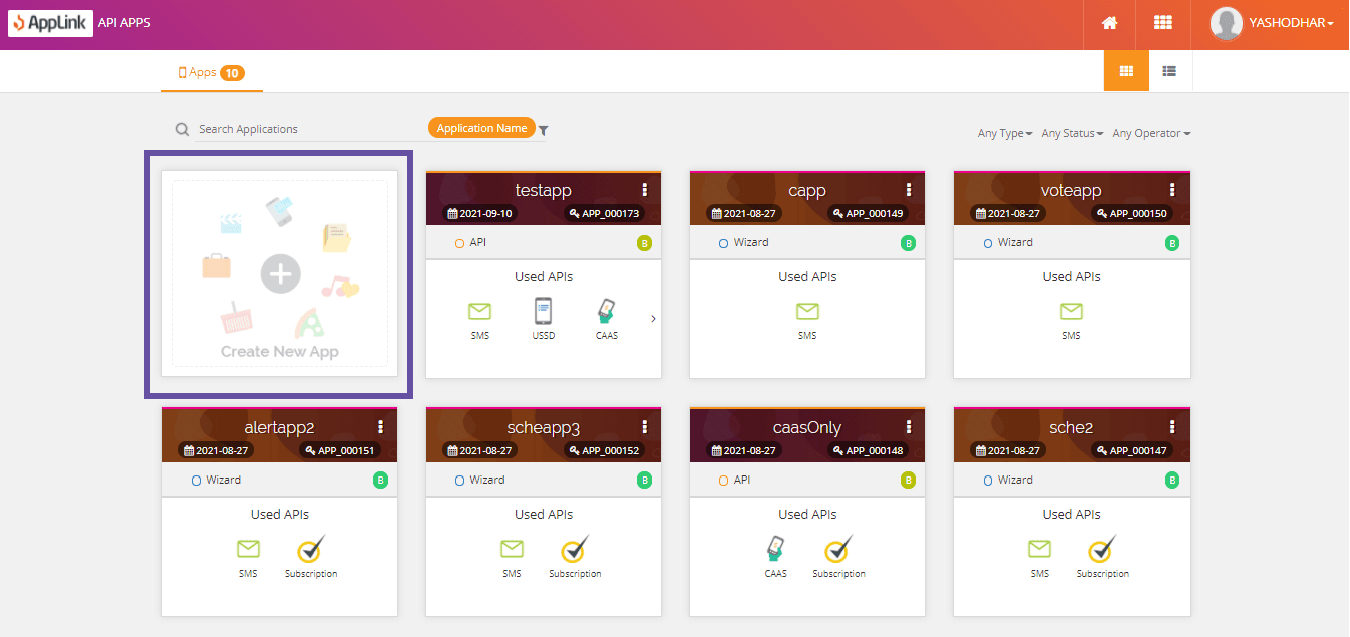Screen dimensions: 1350x637
Task: Click the USSD icon in testapp
Action: point(543,311)
